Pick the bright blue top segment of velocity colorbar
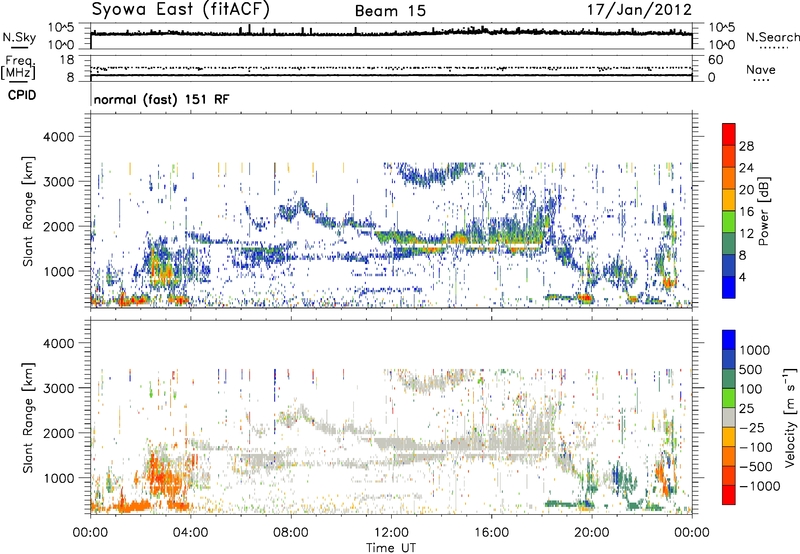 (729, 340)
